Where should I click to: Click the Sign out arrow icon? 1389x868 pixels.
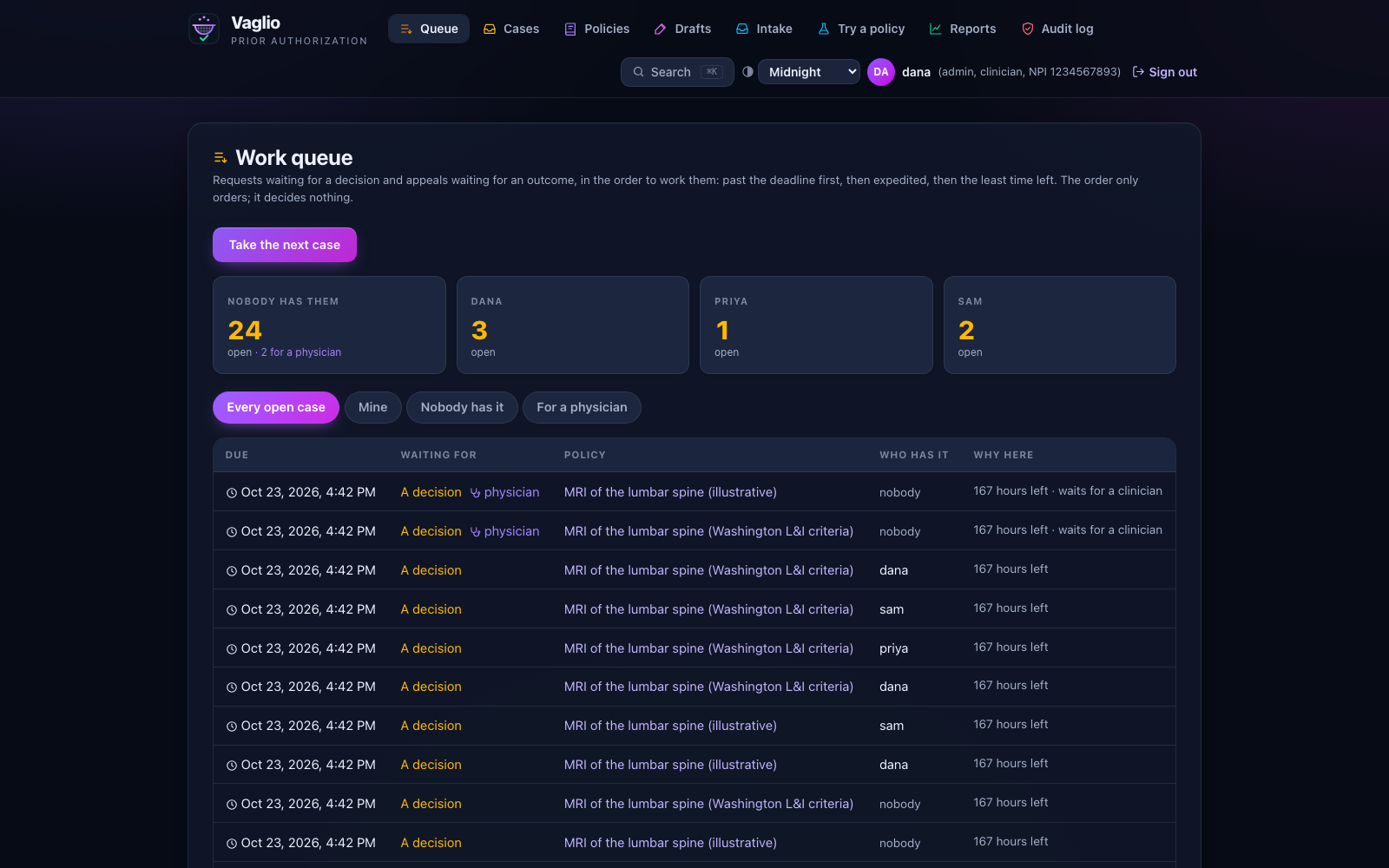click(1138, 72)
